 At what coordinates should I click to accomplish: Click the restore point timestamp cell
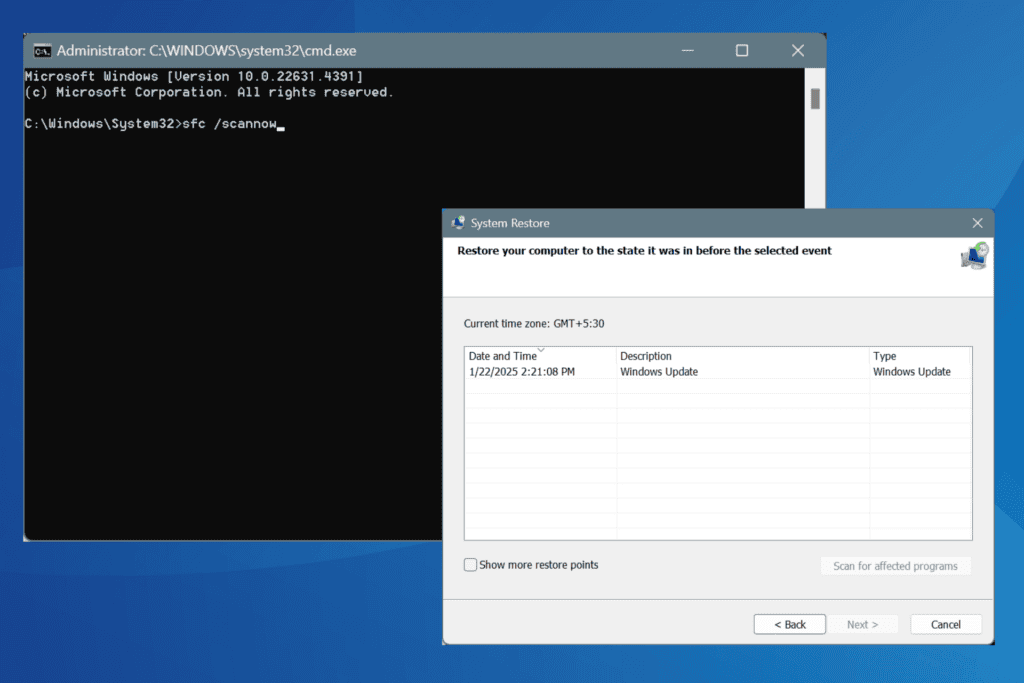coord(524,371)
